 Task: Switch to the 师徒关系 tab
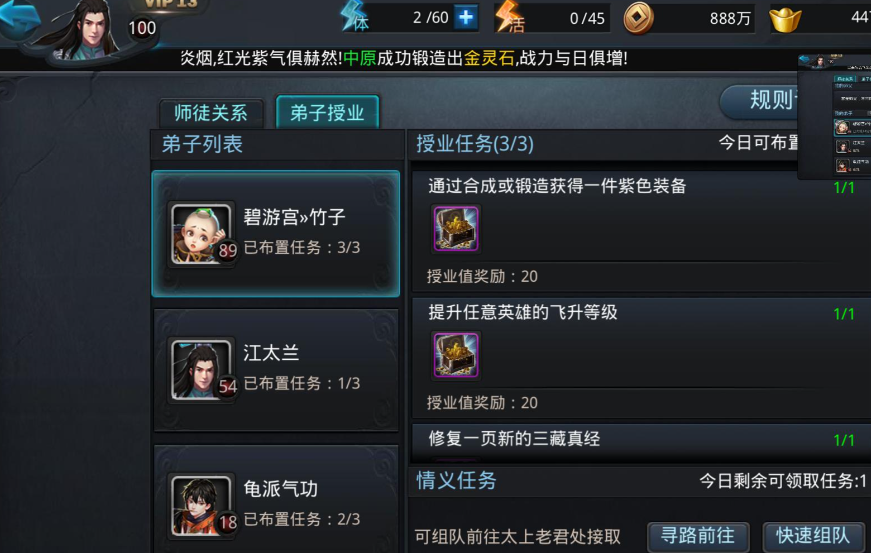[x=211, y=113]
